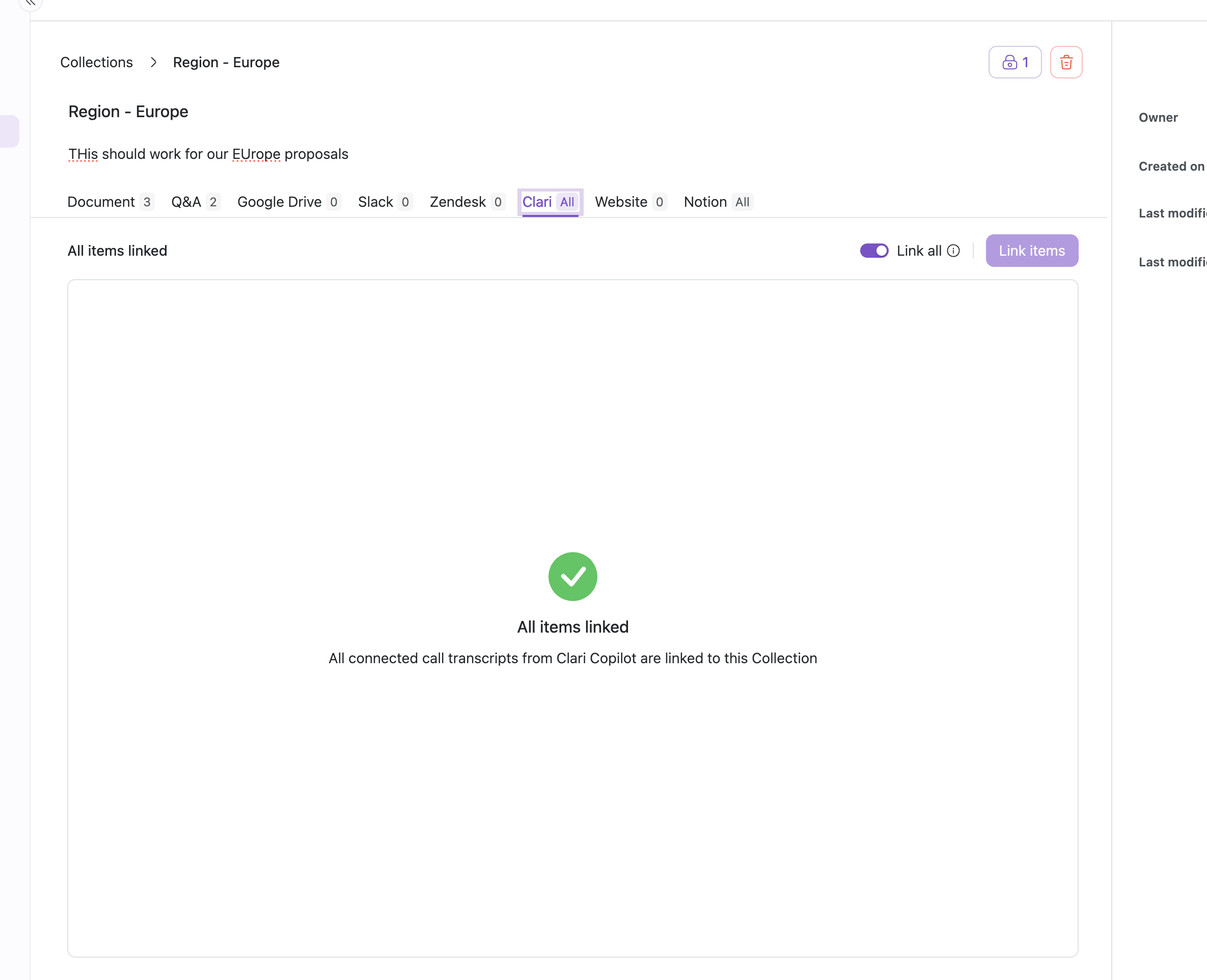The width and height of the screenshot is (1207, 980).
Task: Open the Q&A tab
Action: pyautogui.click(x=195, y=202)
